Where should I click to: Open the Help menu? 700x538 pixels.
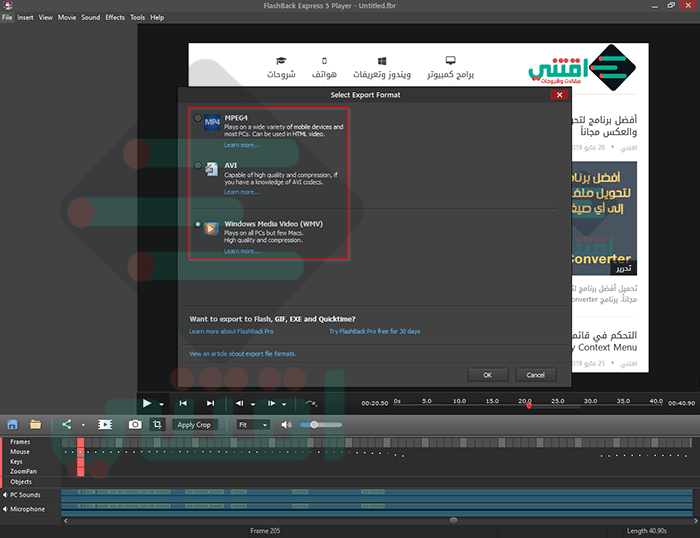(157, 17)
